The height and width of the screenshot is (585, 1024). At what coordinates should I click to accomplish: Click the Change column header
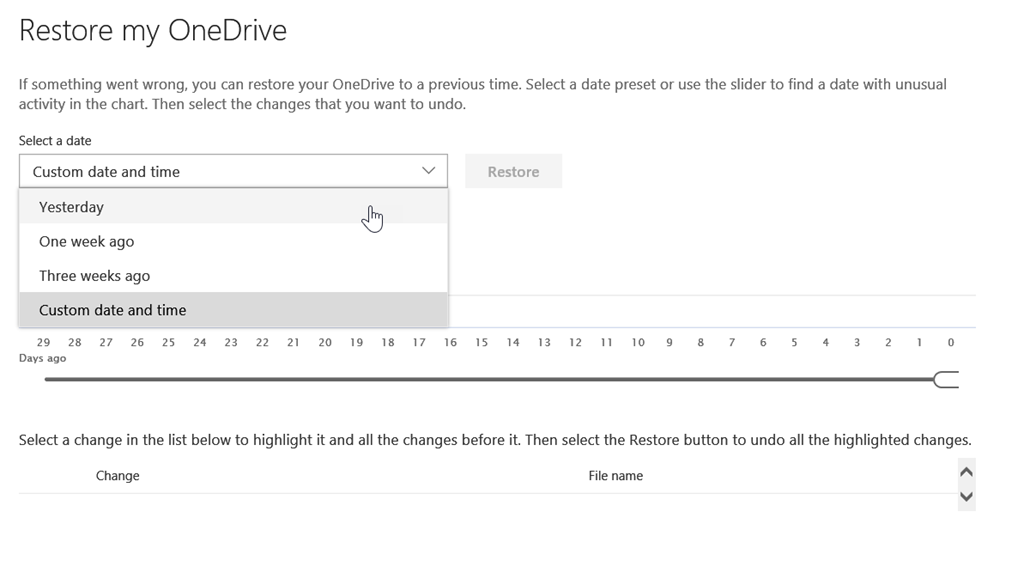pos(117,476)
